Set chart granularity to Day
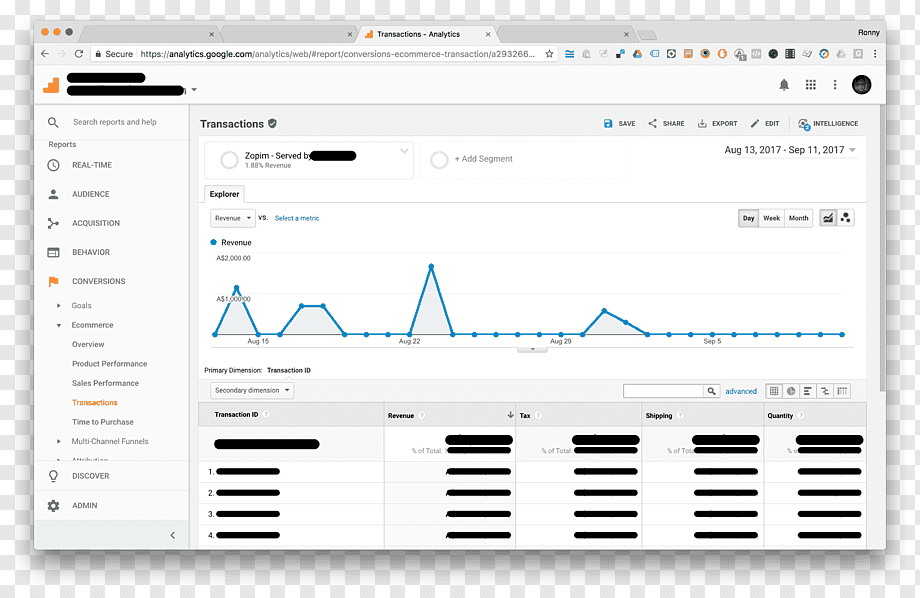Viewport: 920px width, 598px height. [x=748, y=218]
